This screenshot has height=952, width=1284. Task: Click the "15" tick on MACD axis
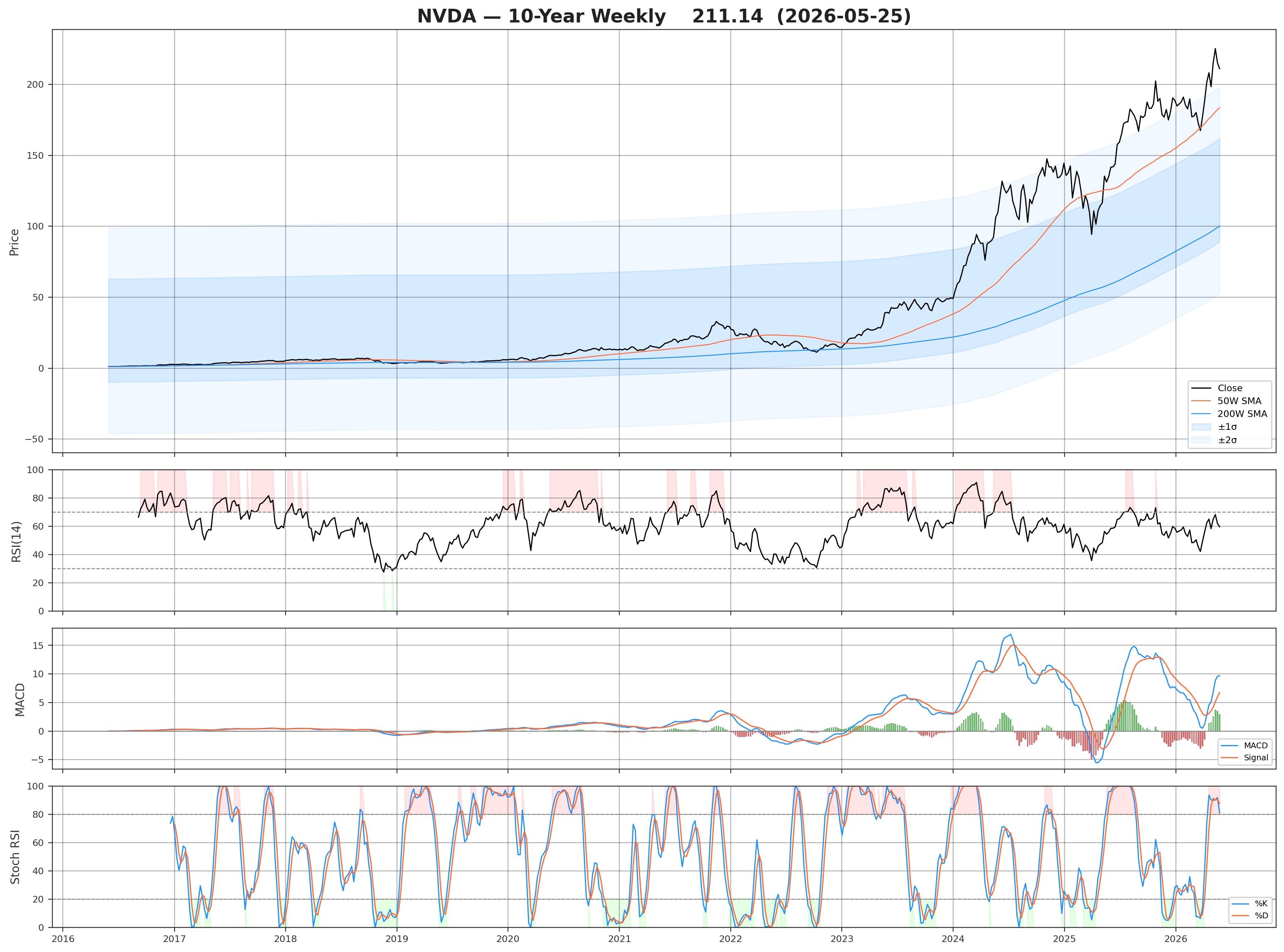click(x=38, y=646)
